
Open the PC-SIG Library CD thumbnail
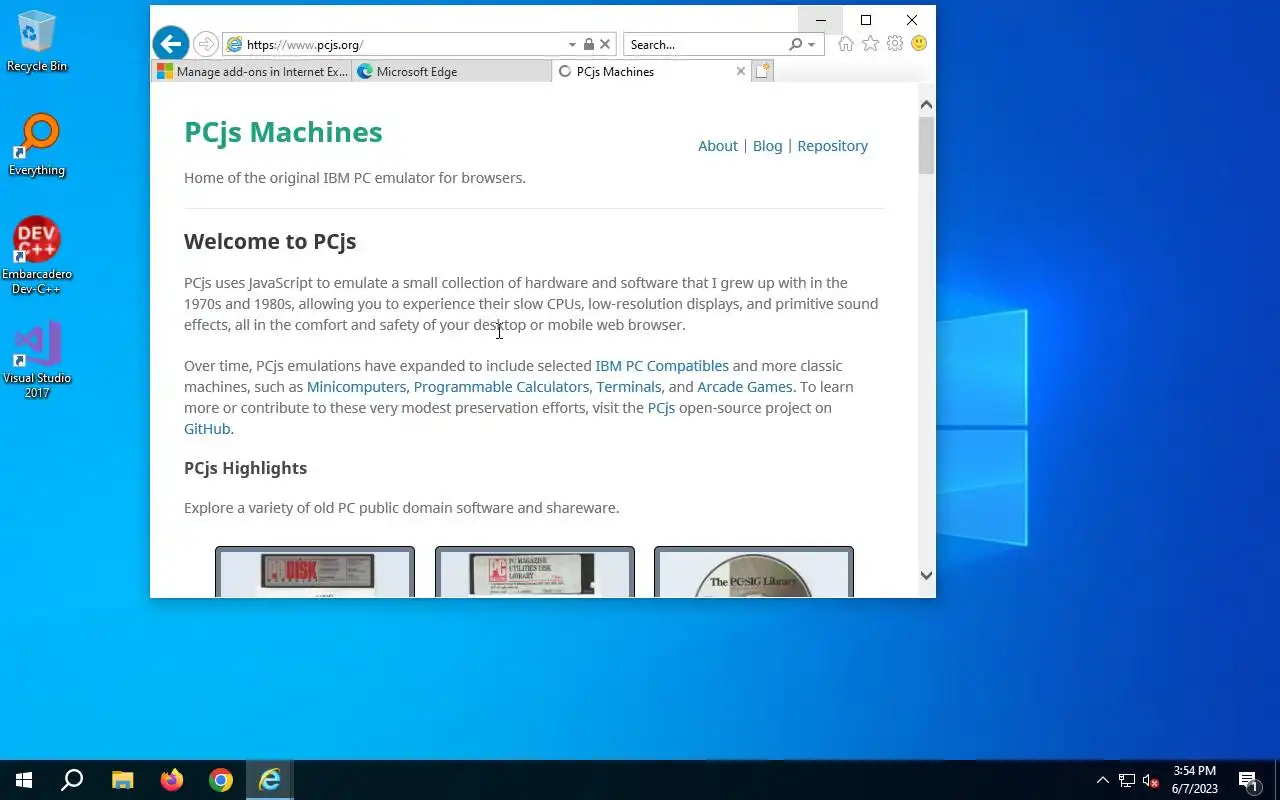pos(754,572)
